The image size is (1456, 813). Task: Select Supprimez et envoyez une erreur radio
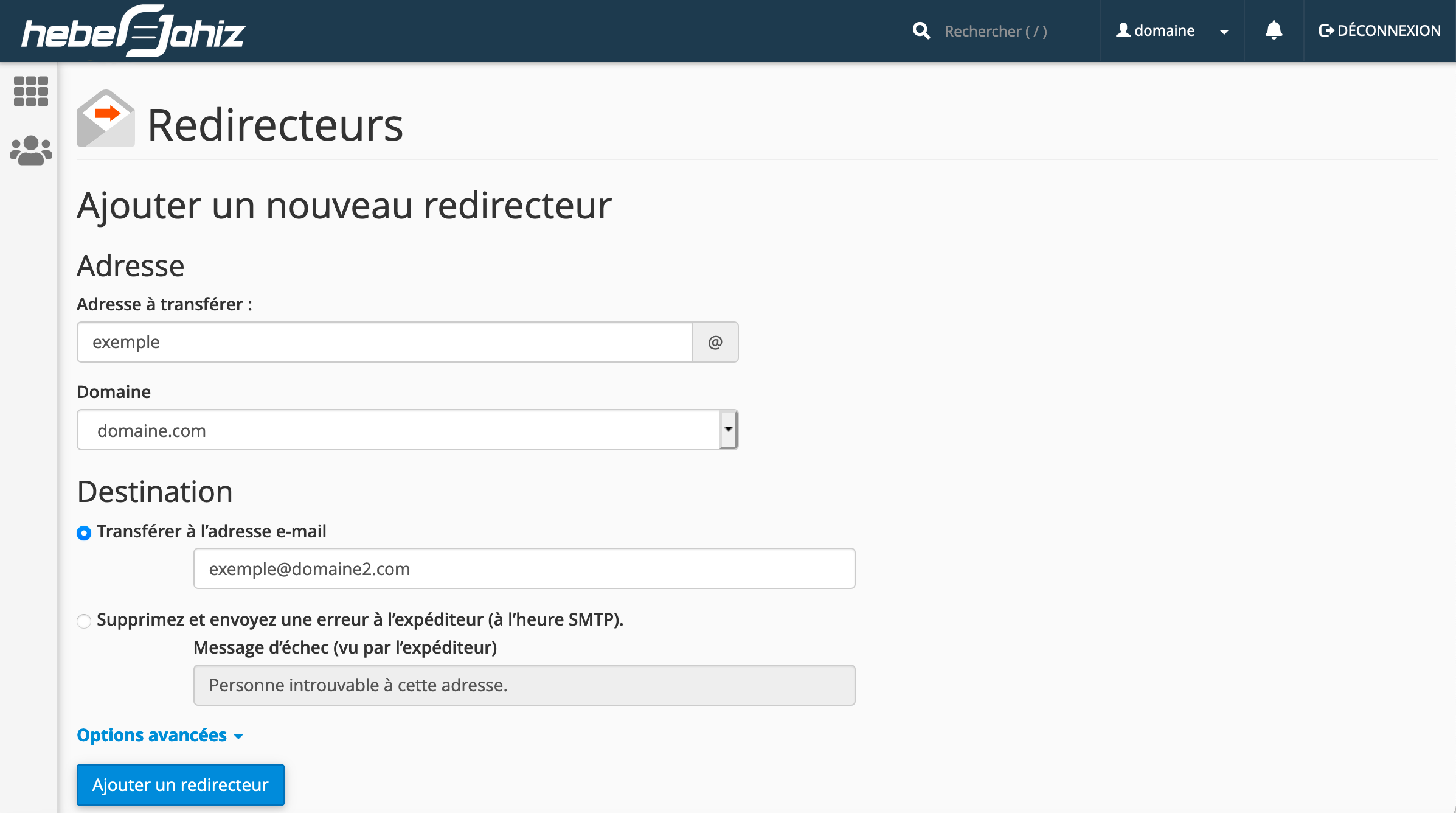click(84, 621)
